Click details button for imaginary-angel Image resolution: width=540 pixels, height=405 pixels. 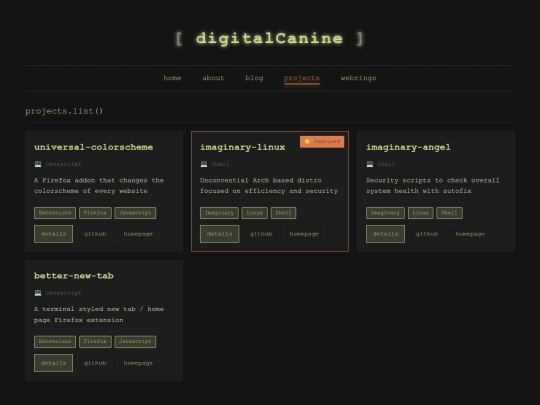pos(385,234)
